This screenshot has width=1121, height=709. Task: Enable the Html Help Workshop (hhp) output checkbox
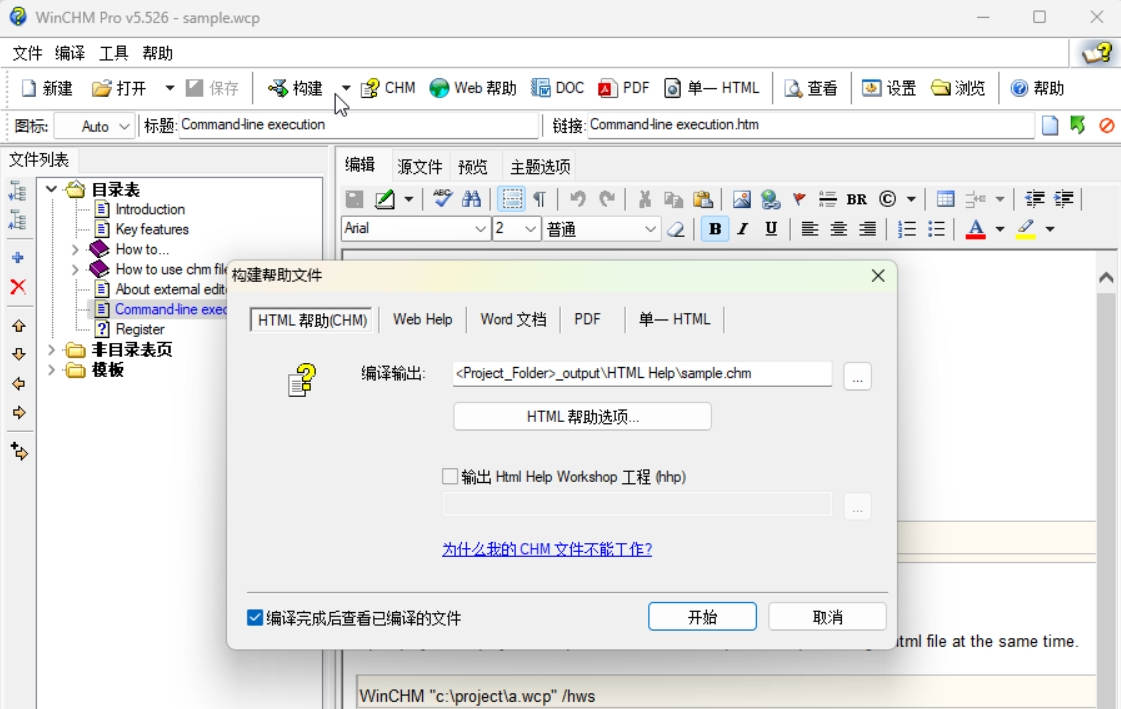click(x=450, y=476)
